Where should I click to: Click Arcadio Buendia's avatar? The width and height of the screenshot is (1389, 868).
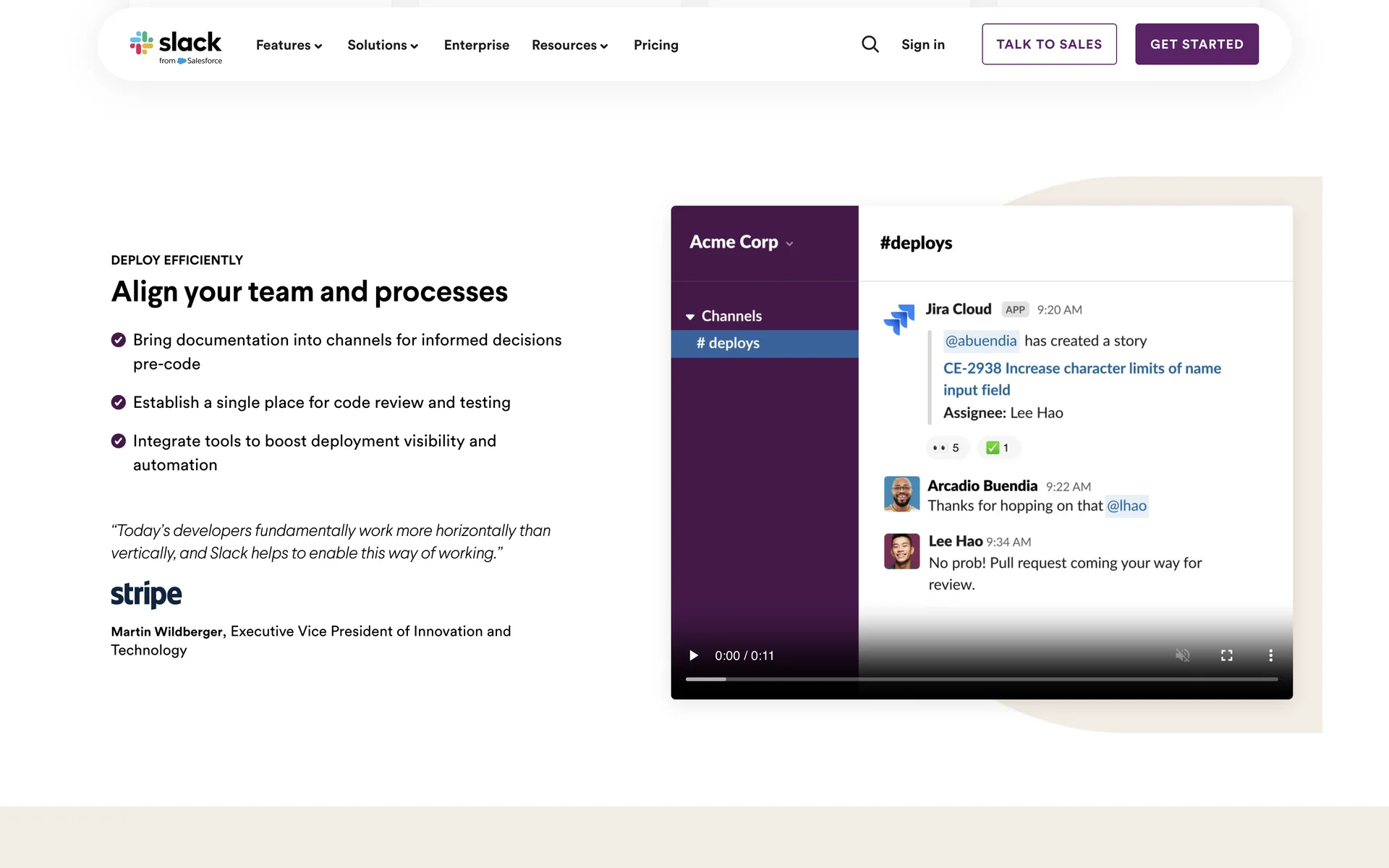pyautogui.click(x=901, y=494)
